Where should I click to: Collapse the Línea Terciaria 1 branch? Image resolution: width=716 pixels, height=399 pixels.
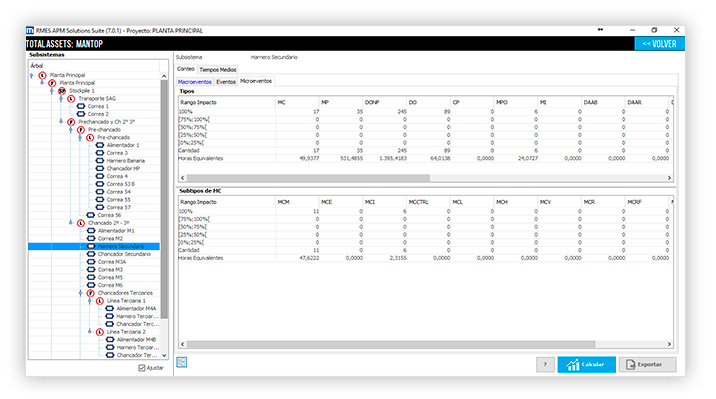(x=90, y=301)
